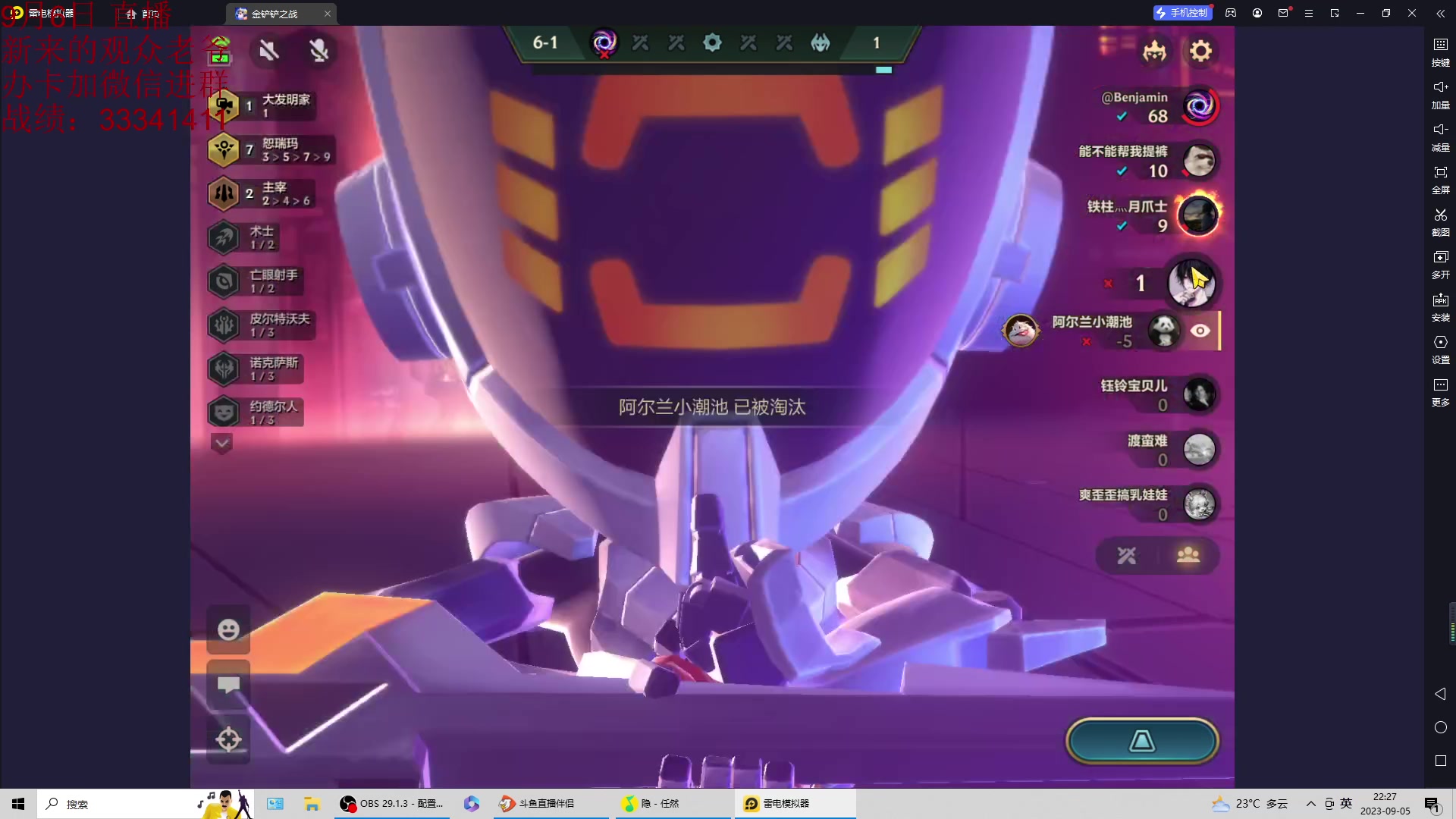The width and height of the screenshot is (1456, 819).
Task: Open the chat bubble button
Action: tap(228, 685)
